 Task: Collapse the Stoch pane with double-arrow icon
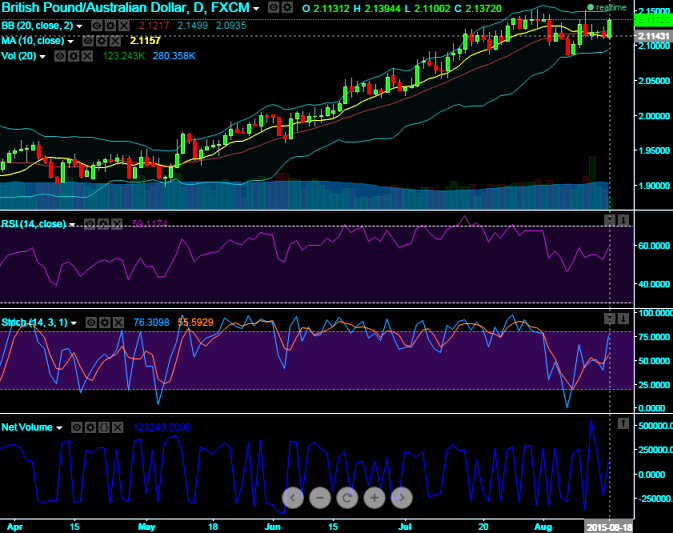point(609,318)
